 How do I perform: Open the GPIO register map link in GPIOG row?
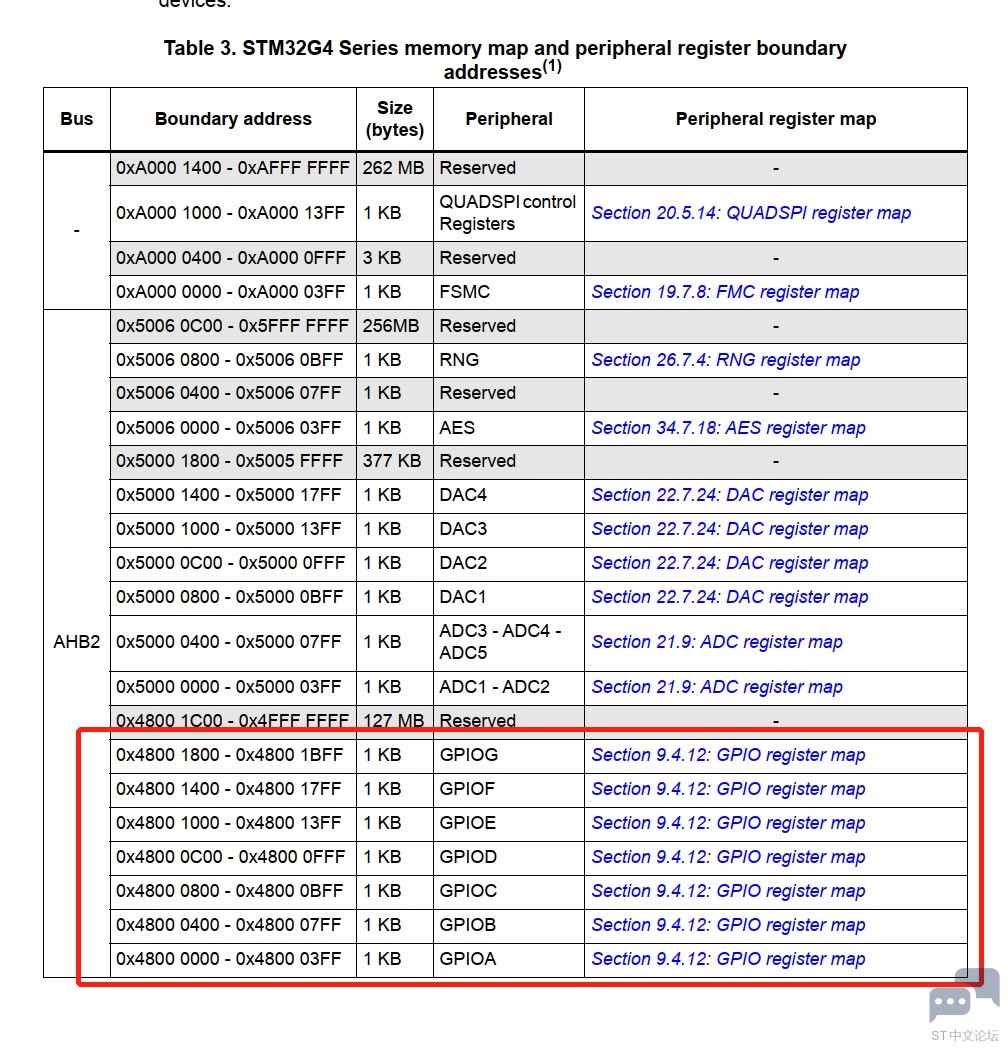pyautogui.click(x=728, y=755)
